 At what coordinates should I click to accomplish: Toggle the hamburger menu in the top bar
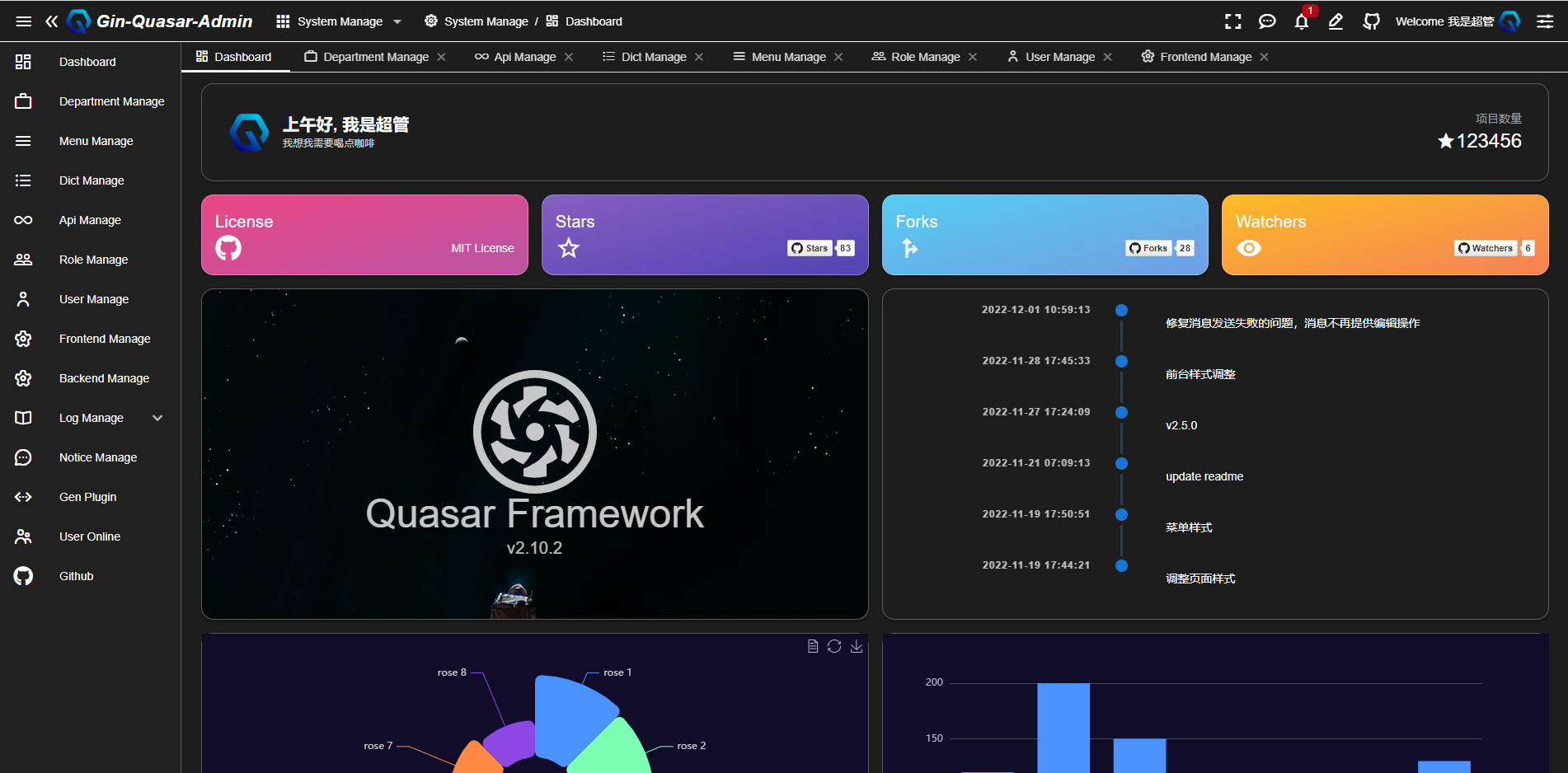point(24,21)
